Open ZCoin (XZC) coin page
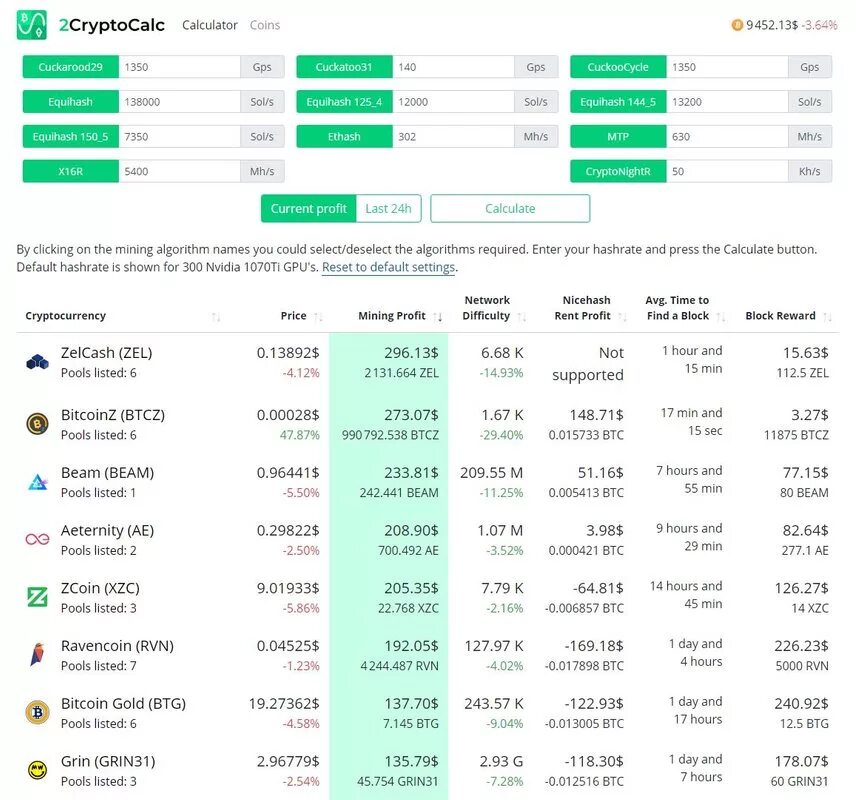Screen dimensions: 856x800 pos(100,588)
